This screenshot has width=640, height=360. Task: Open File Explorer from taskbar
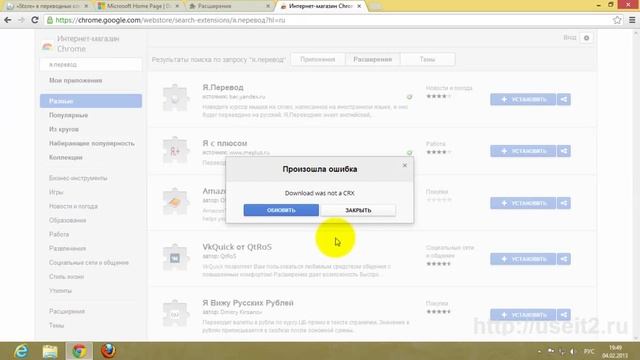click(x=50, y=351)
